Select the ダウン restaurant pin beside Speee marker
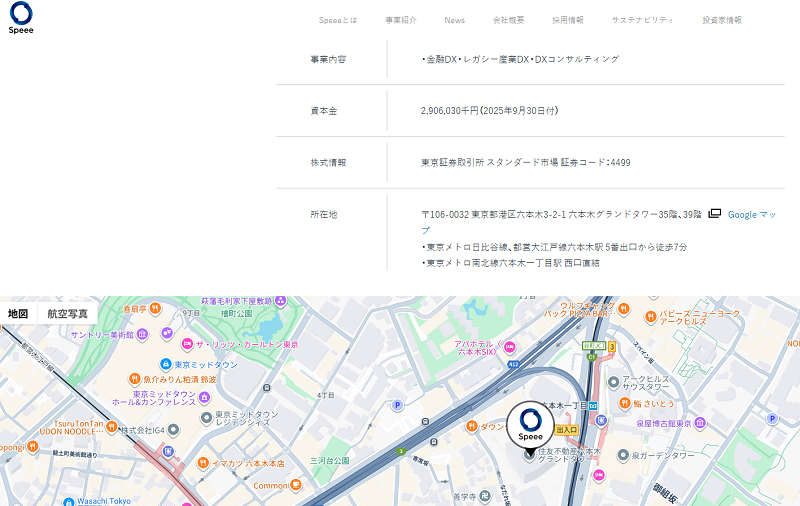 [x=472, y=426]
